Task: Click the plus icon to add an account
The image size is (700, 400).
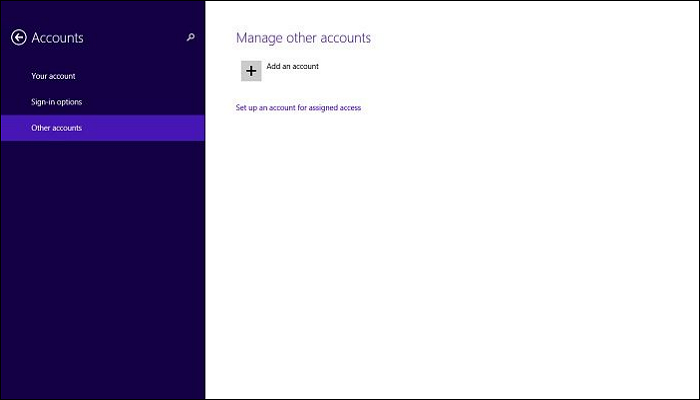Action: pos(251,71)
